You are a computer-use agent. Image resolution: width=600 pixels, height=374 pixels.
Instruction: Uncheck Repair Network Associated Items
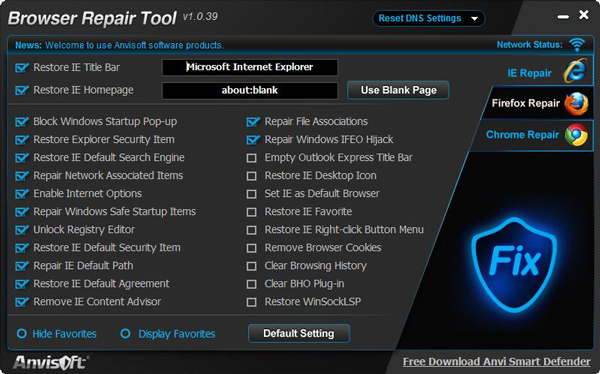(21, 176)
